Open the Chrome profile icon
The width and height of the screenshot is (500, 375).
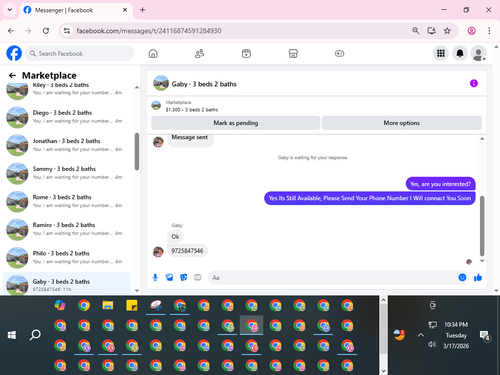[471, 31]
